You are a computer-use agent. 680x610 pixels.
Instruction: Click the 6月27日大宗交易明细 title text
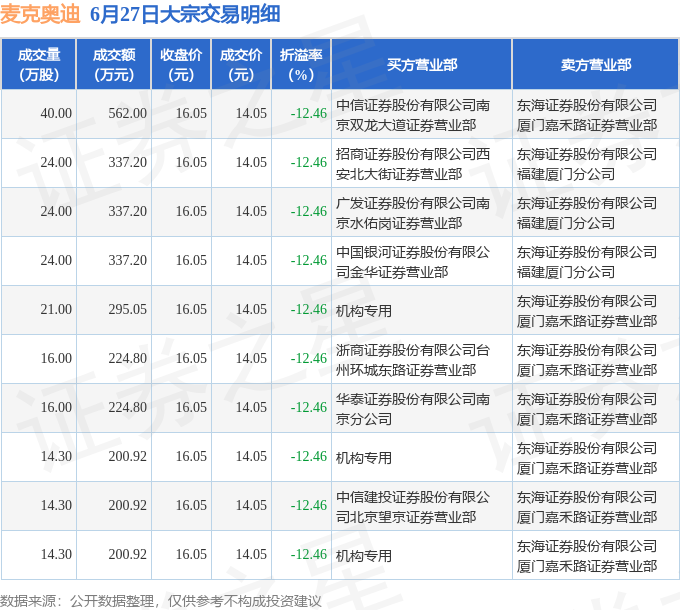[x=185, y=14]
